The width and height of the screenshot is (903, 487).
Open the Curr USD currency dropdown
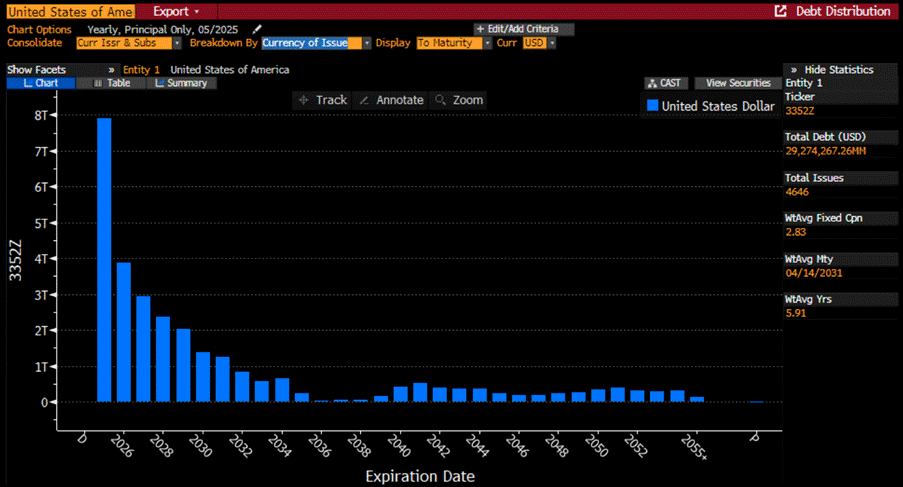(539, 43)
